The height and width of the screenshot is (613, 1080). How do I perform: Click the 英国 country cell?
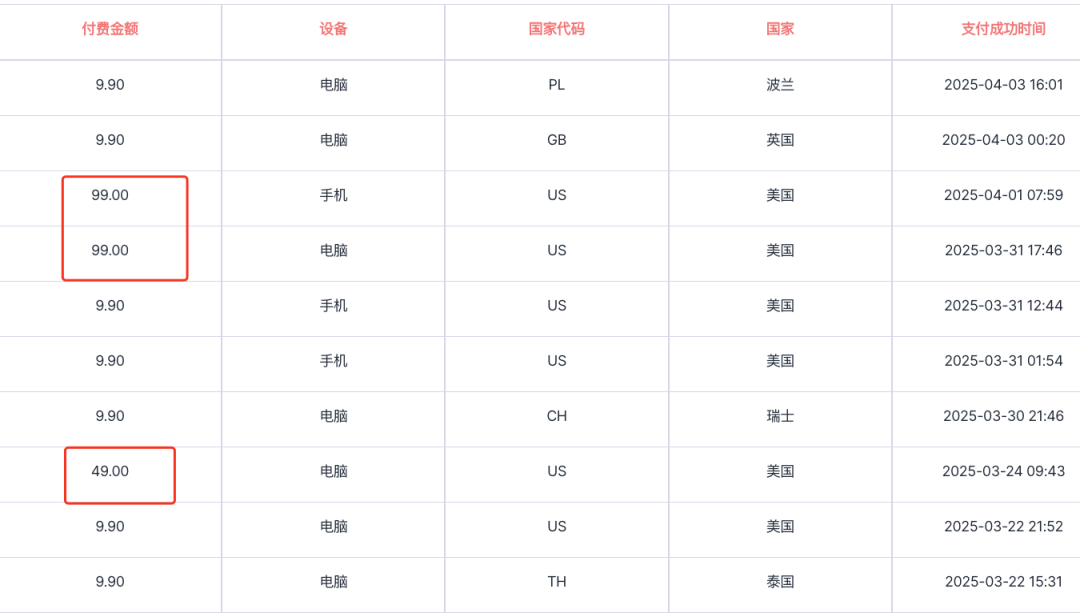780,140
